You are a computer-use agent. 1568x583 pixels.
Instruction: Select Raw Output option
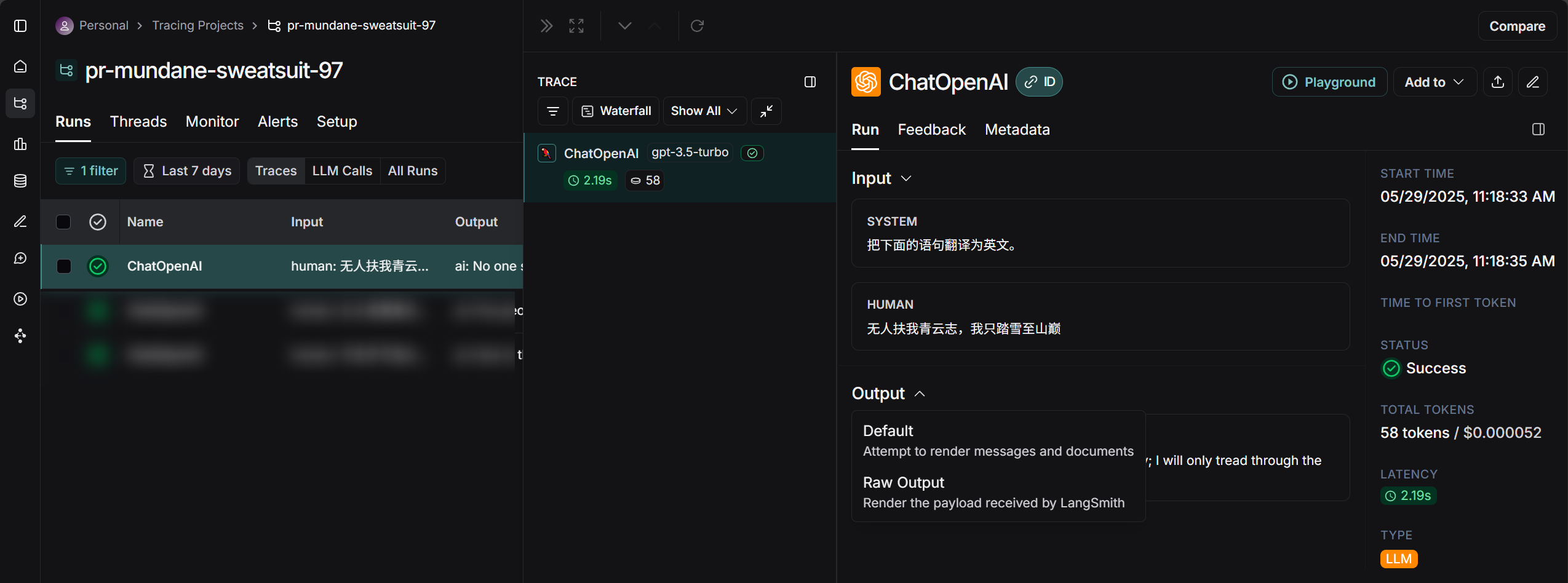coord(998,492)
